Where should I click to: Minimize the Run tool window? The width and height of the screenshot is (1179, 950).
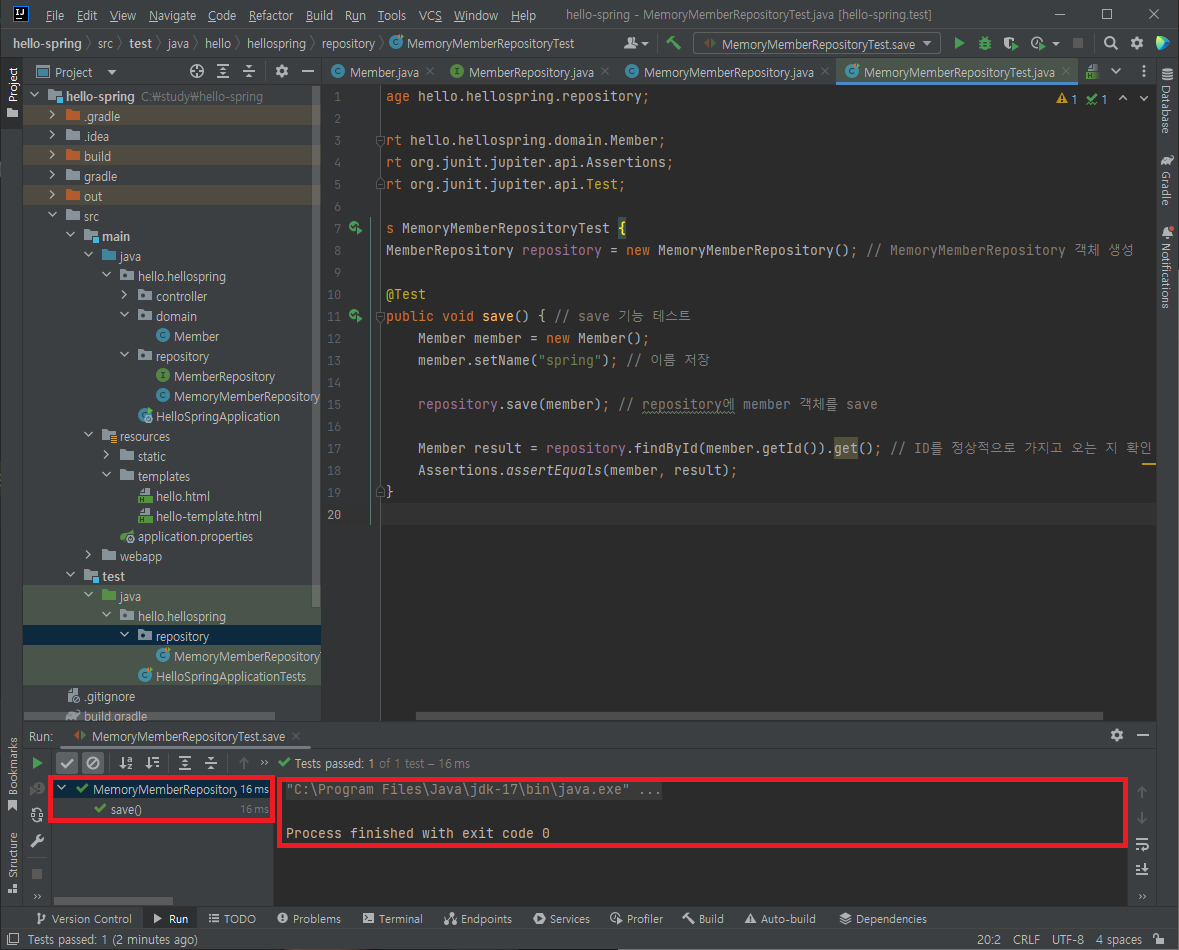pyautogui.click(x=1143, y=735)
